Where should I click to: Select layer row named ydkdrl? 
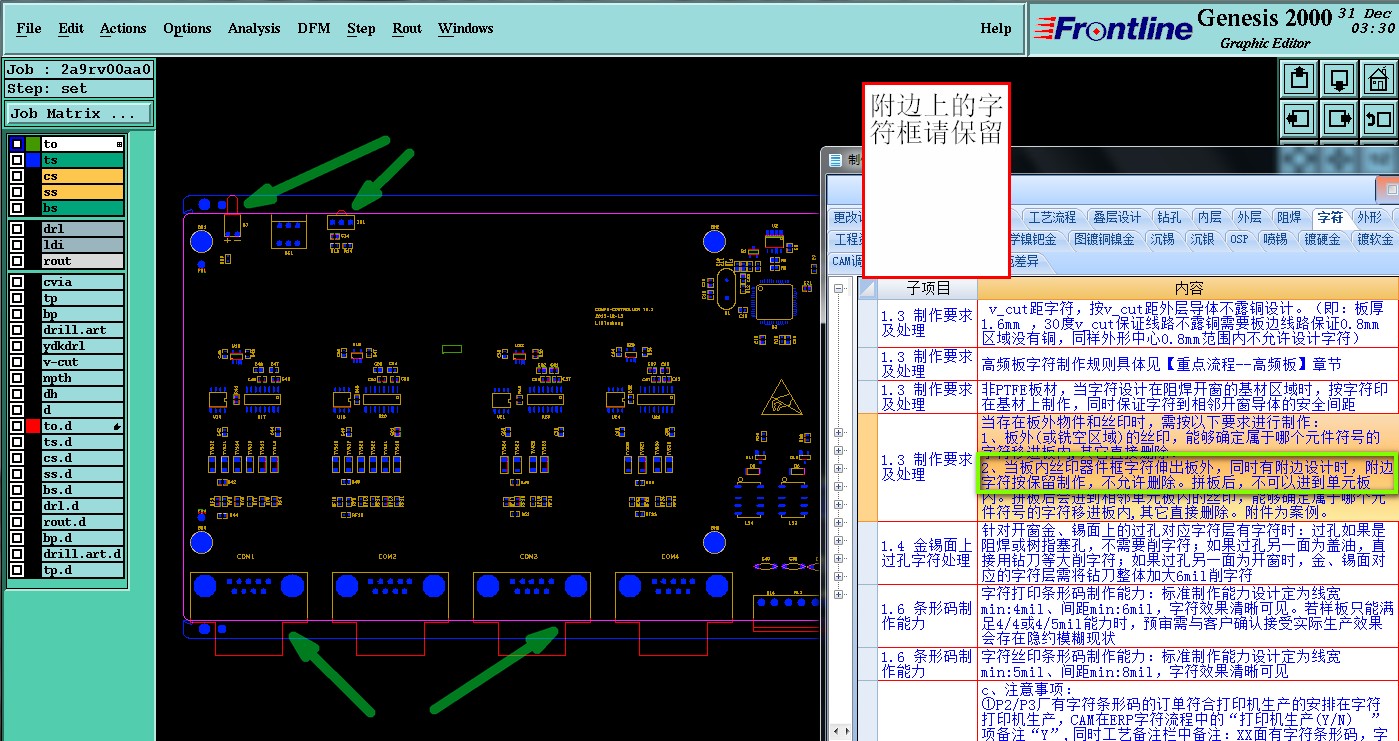click(x=82, y=346)
